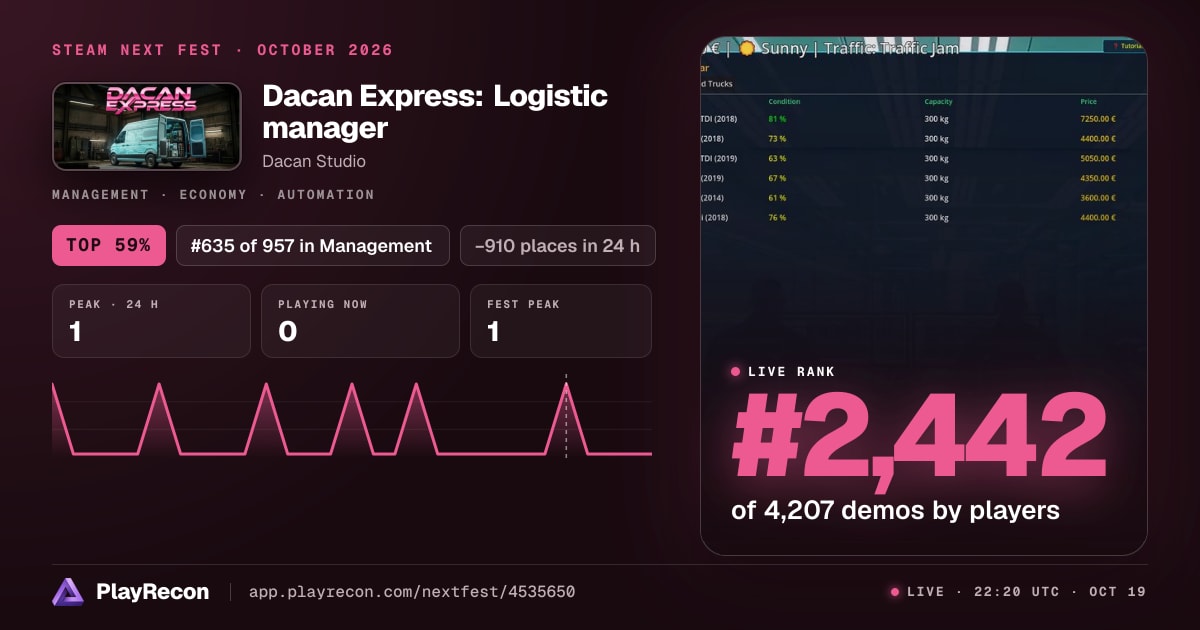The image size is (1200, 630).
Task: Click the PEAK · 24 H stat card
Action: point(151,321)
